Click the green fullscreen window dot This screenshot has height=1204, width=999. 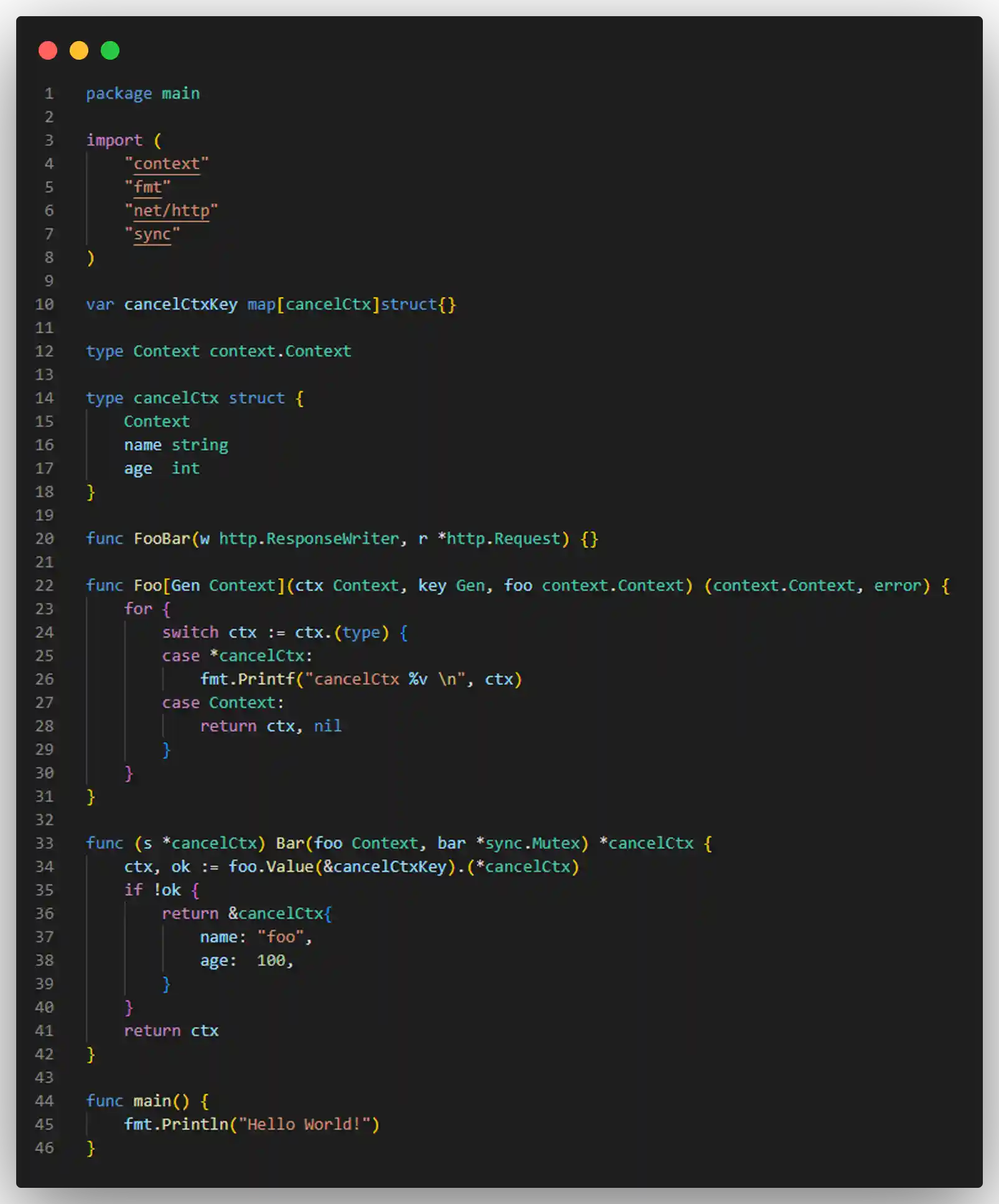point(111,50)
